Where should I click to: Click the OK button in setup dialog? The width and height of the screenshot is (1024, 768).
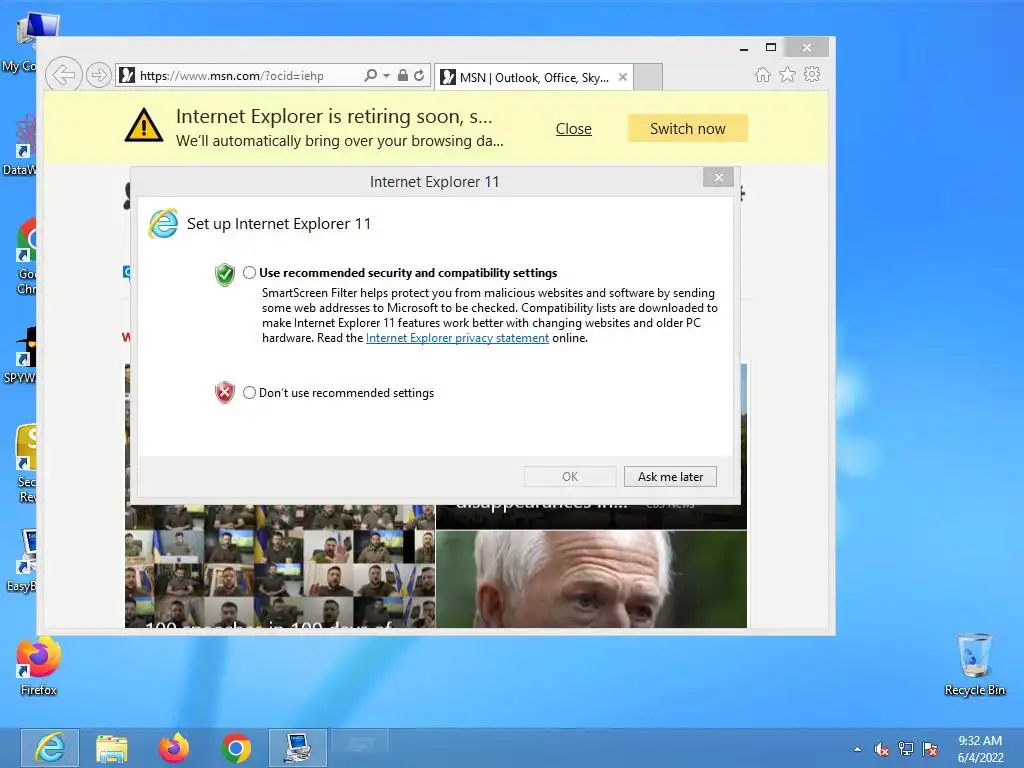pyautogui.click(x=569, y=477)
